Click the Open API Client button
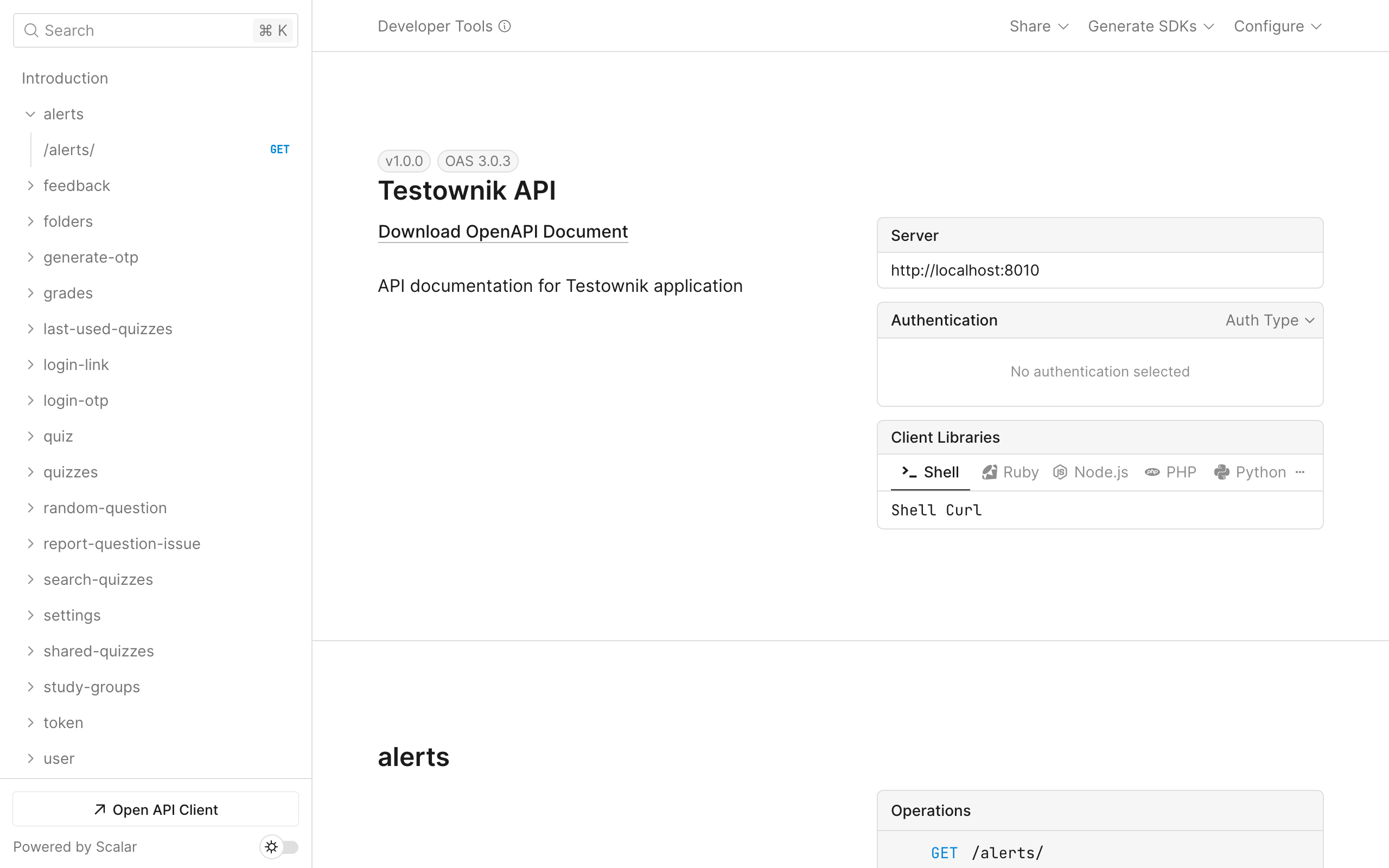1389x868 pixels. point(155,809)
